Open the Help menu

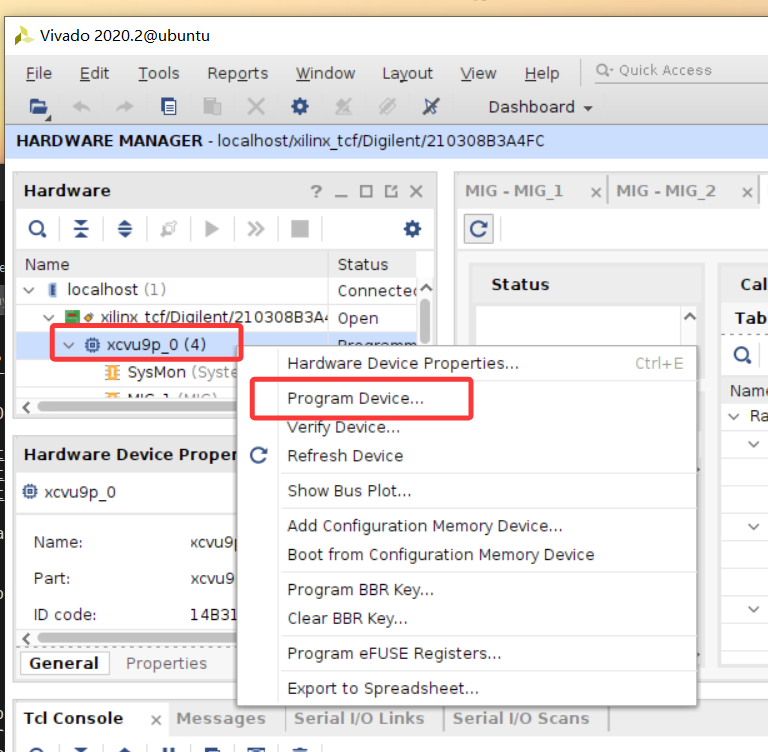coord(542,73)
